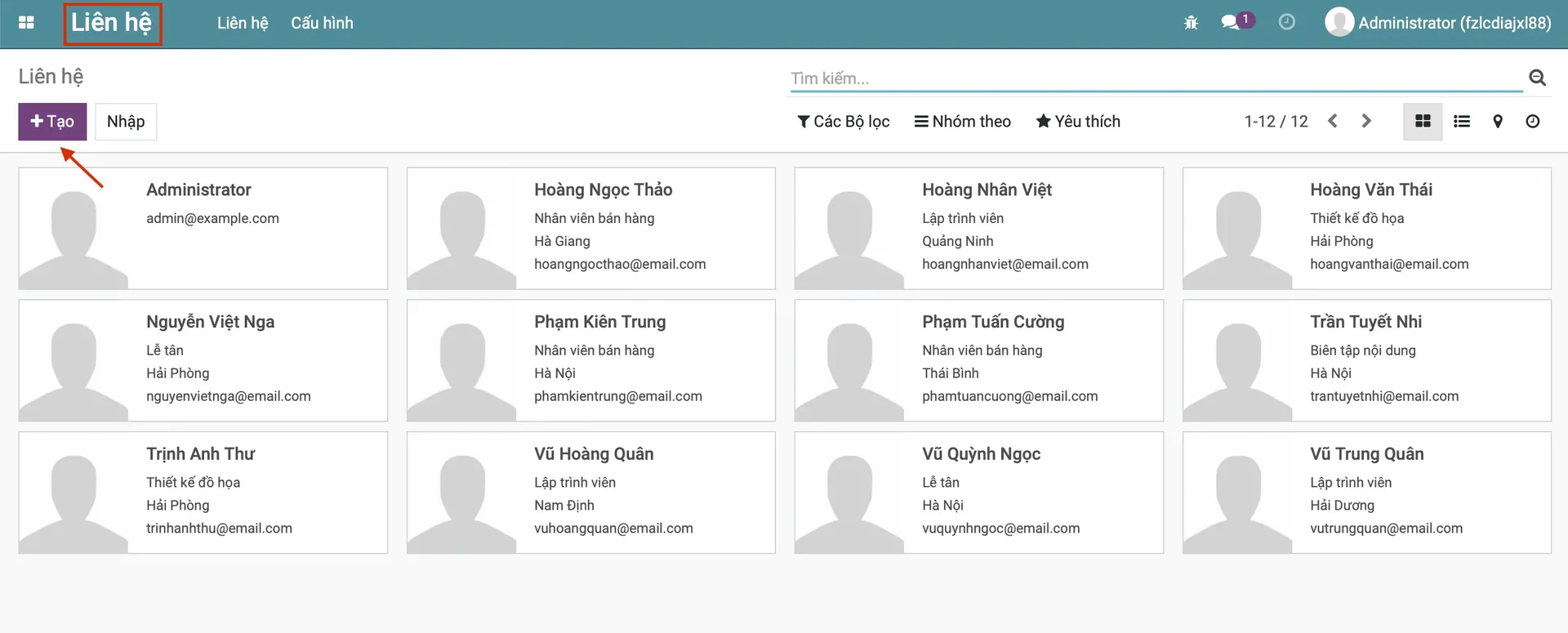Image resolution: width=1568 pixels, height=633 pixels.
Task: Click admin@example.com email text
Action: click(x=212, y=218)
